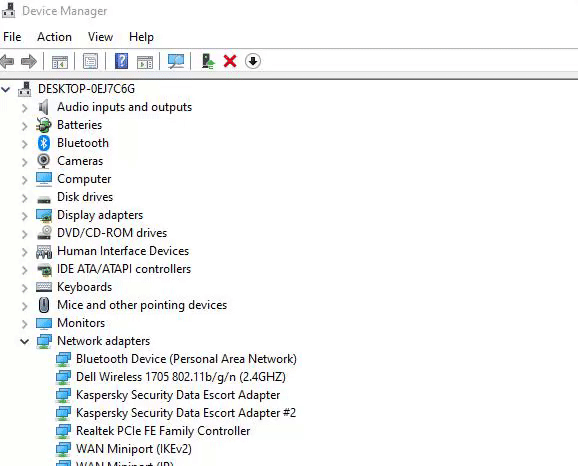Select Realtek PCIe FE Family Controller
This screenshot has width=578, height=466.
[163, 431]
